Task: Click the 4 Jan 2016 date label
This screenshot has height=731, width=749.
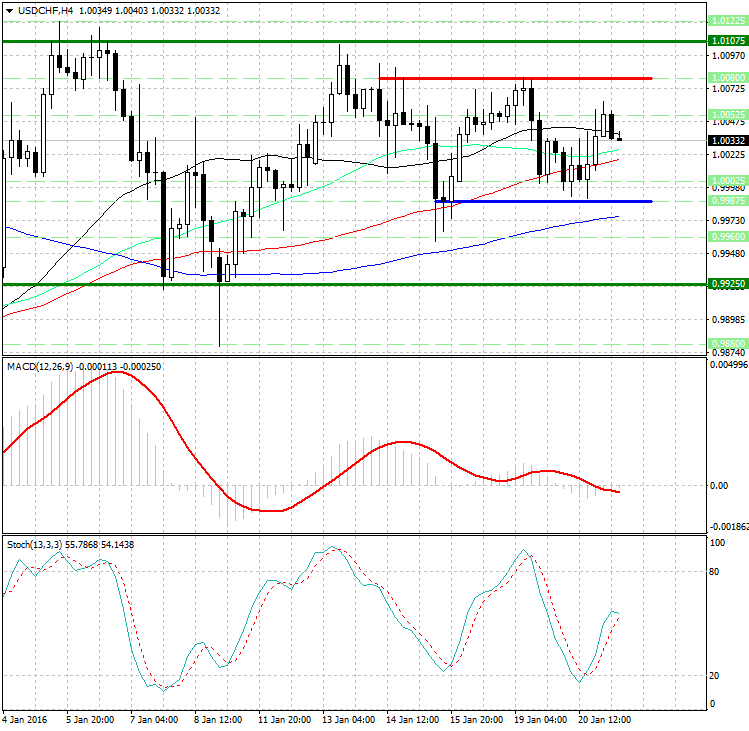Action: [x=27, y=719]
